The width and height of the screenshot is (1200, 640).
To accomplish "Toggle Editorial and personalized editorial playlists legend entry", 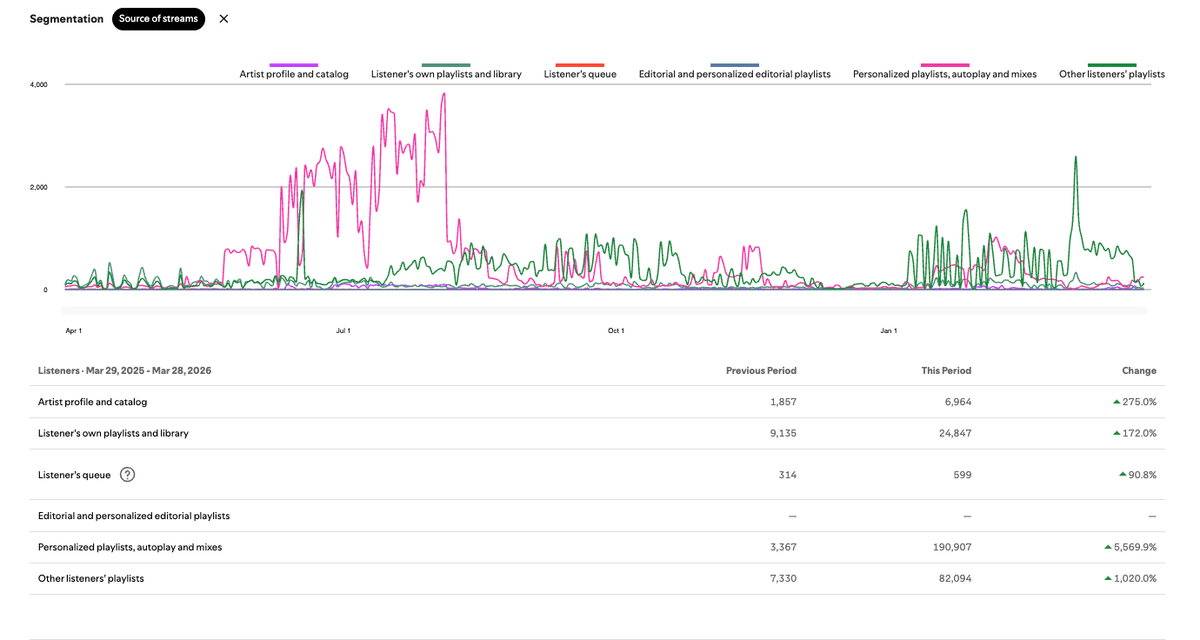I will (x=735, y=72).
